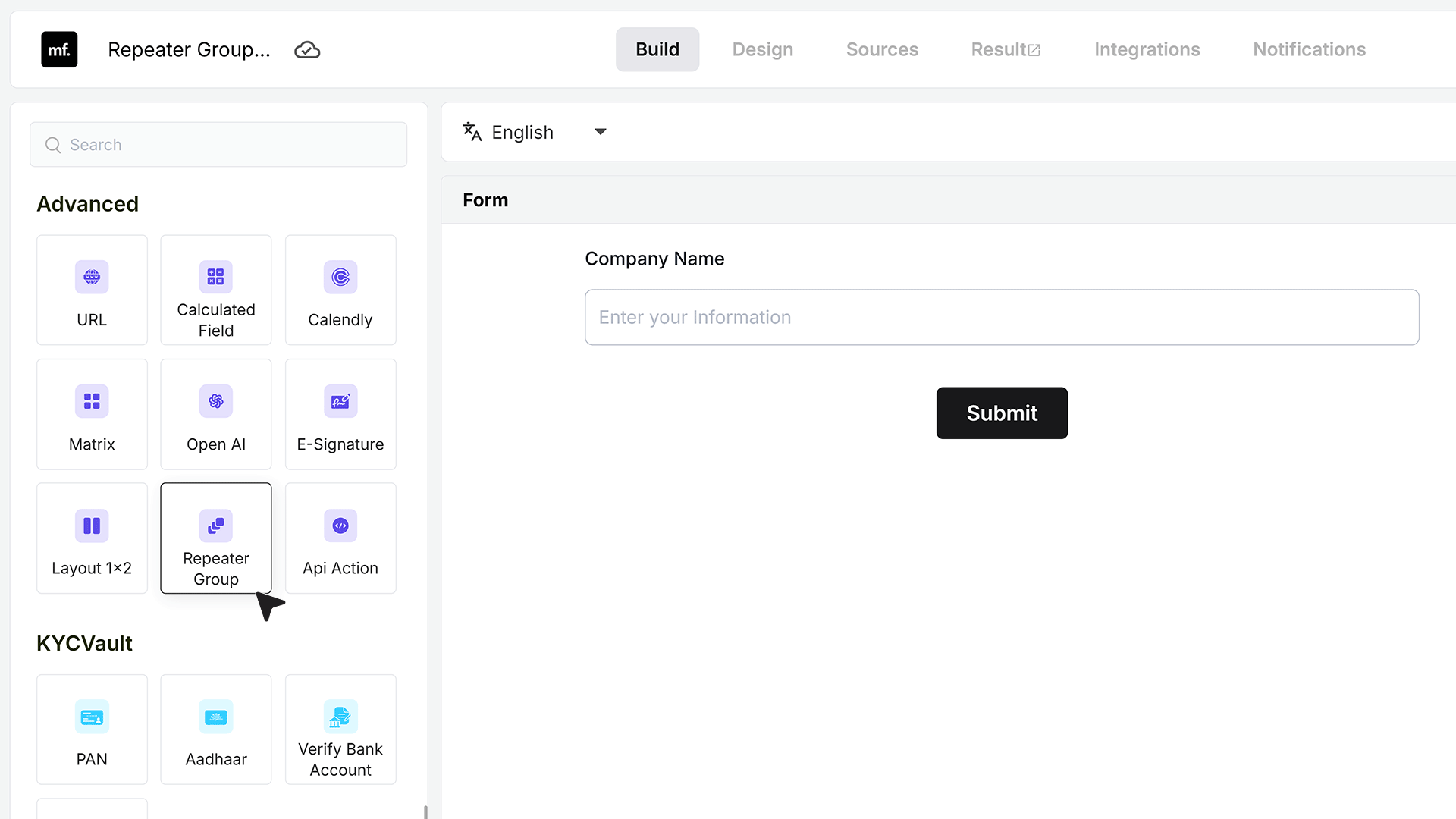This screenshot has width=1456, height=819.
Task: Click the cloud saved status icon
Action: 307,50
